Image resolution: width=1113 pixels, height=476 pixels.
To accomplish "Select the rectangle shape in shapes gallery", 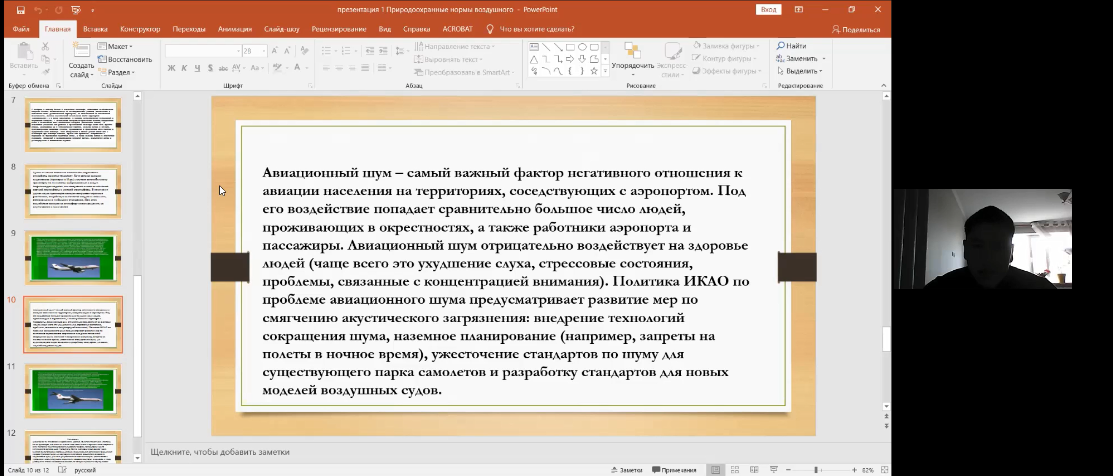I will tap(569, 47).
